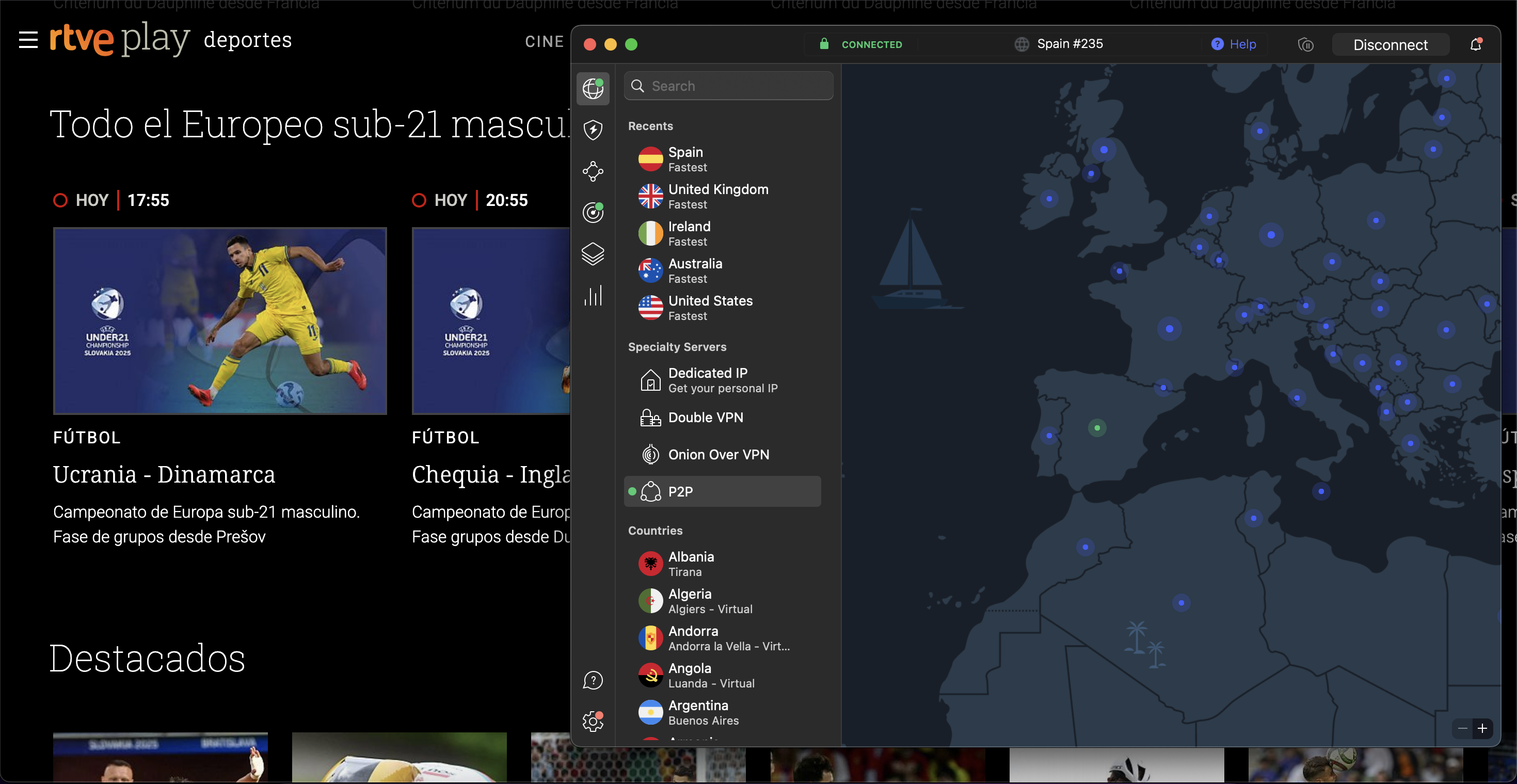
Task: Open the deportes section link on RTVE
Action: click(247, 40)
